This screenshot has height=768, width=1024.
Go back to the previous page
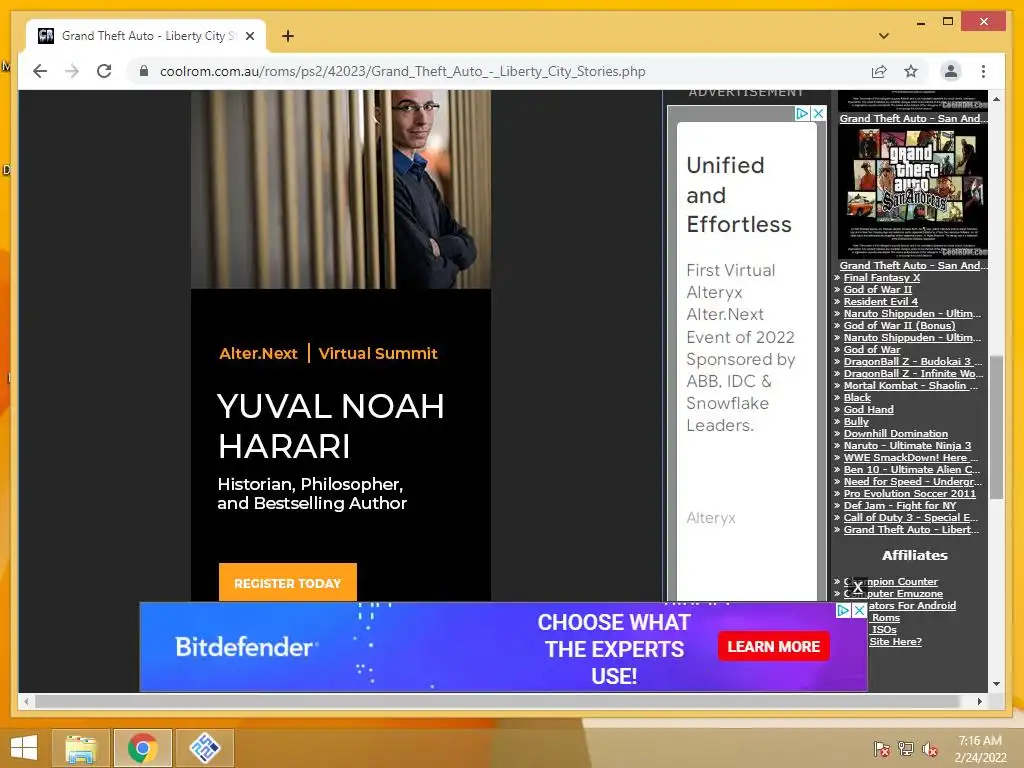(x=40, y=71)
